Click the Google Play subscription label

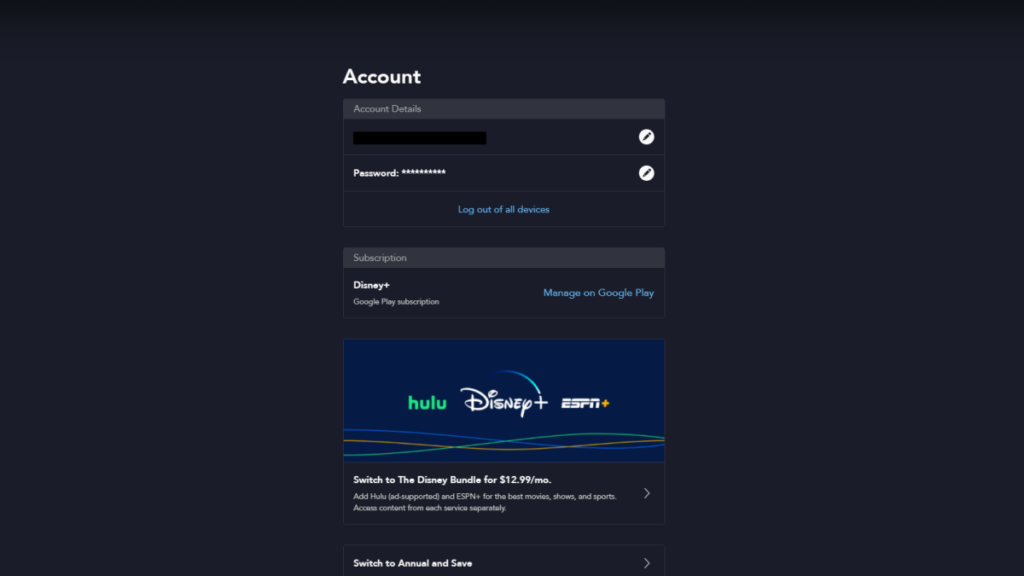point(396,302)
